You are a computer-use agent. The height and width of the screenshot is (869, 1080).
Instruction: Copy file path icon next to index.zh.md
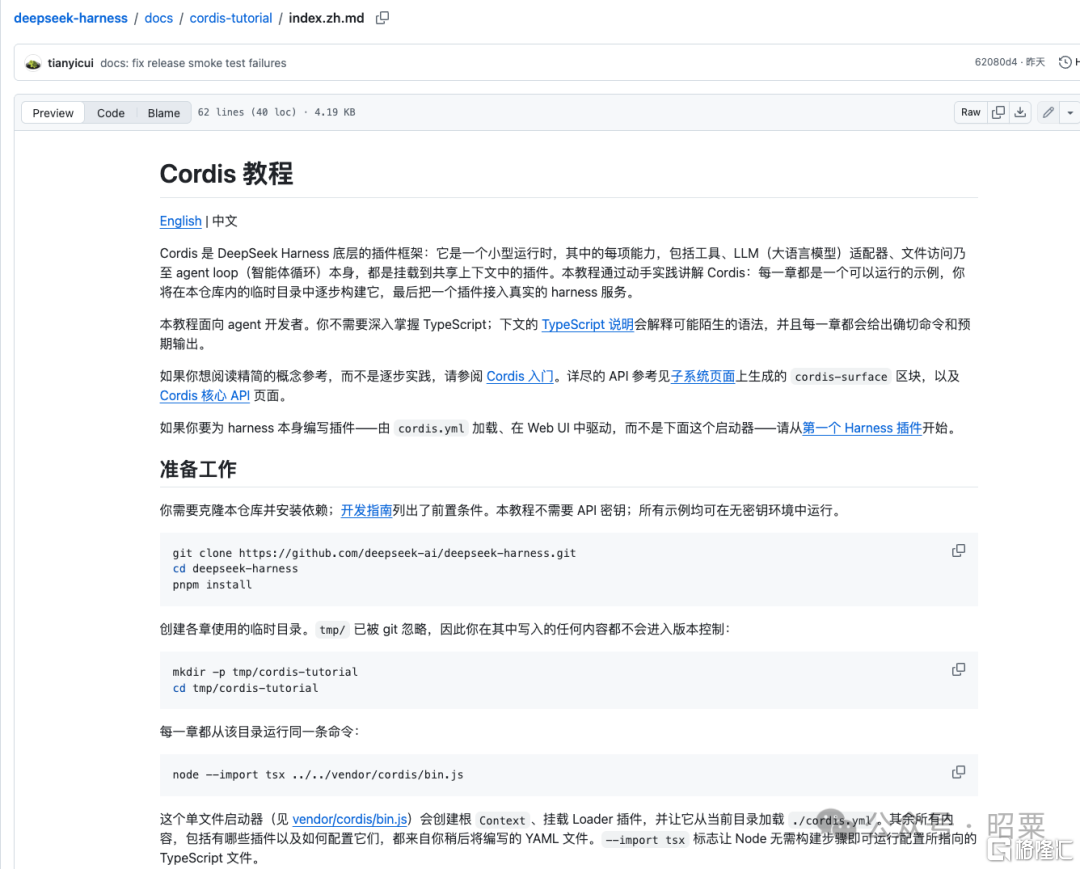pyautogui.click(x=382, y=18)
